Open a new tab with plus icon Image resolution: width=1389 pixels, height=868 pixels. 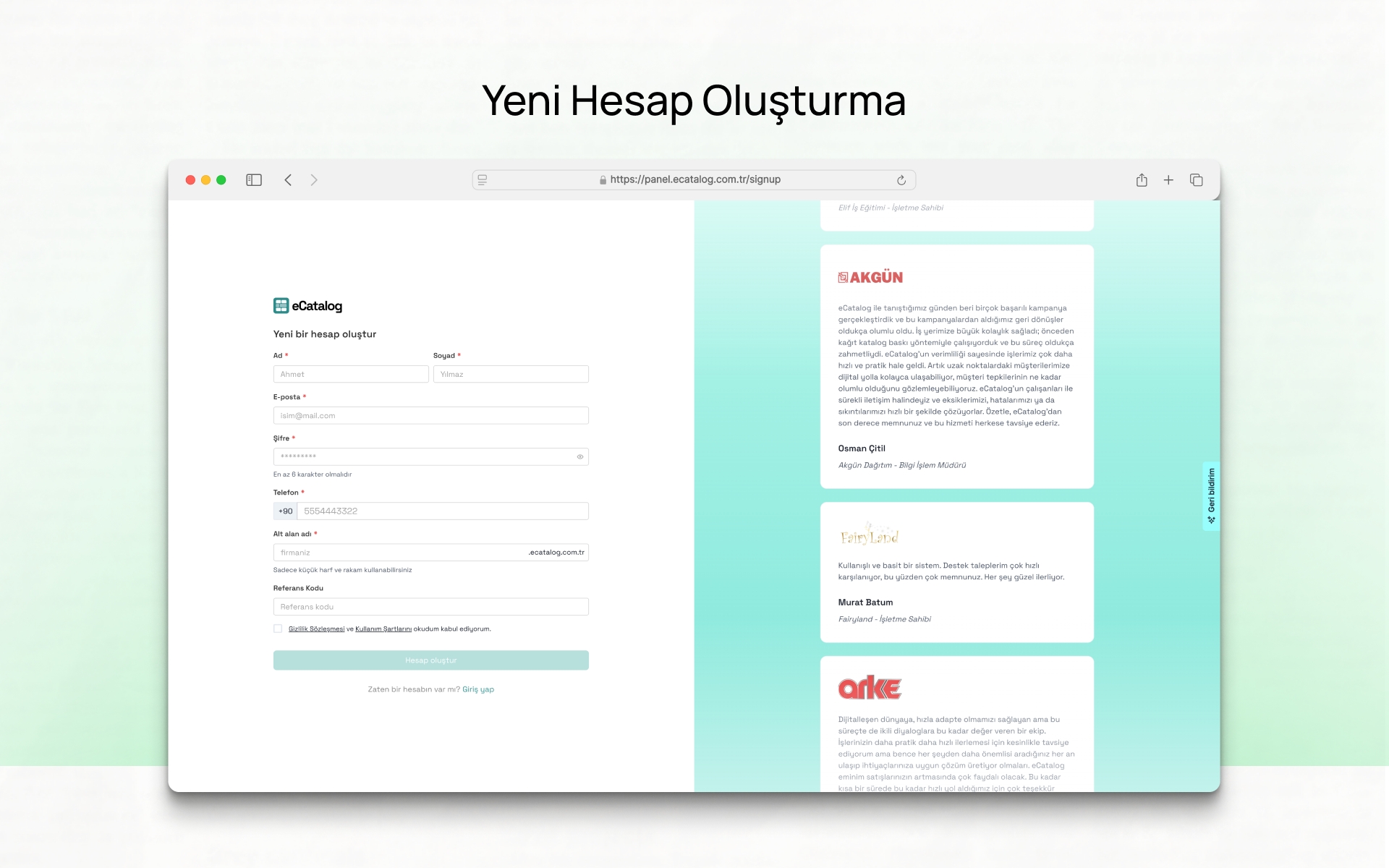[x=1168, y=180]
